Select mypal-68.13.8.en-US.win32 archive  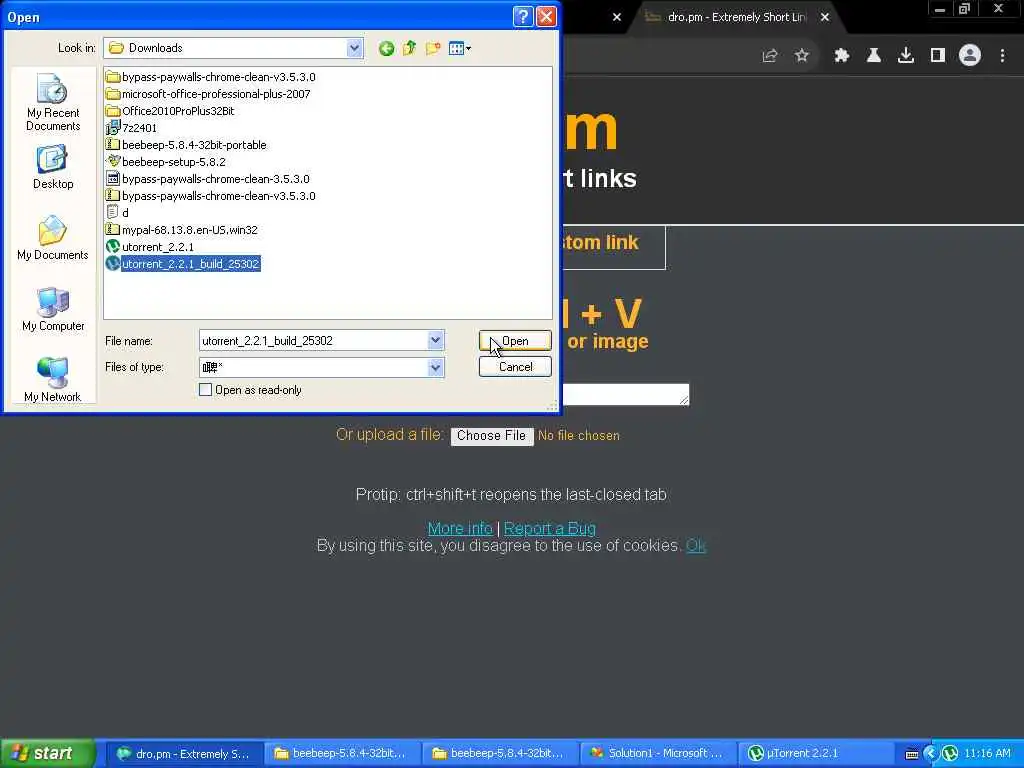[x=182, y=230]
